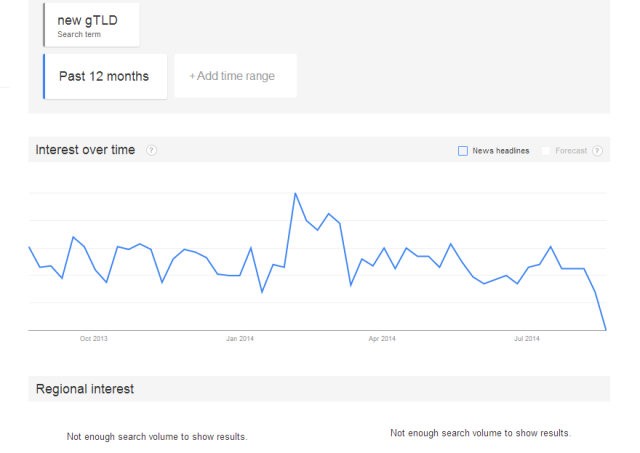Click help icon beside Interest over time

tap(152, 150)
